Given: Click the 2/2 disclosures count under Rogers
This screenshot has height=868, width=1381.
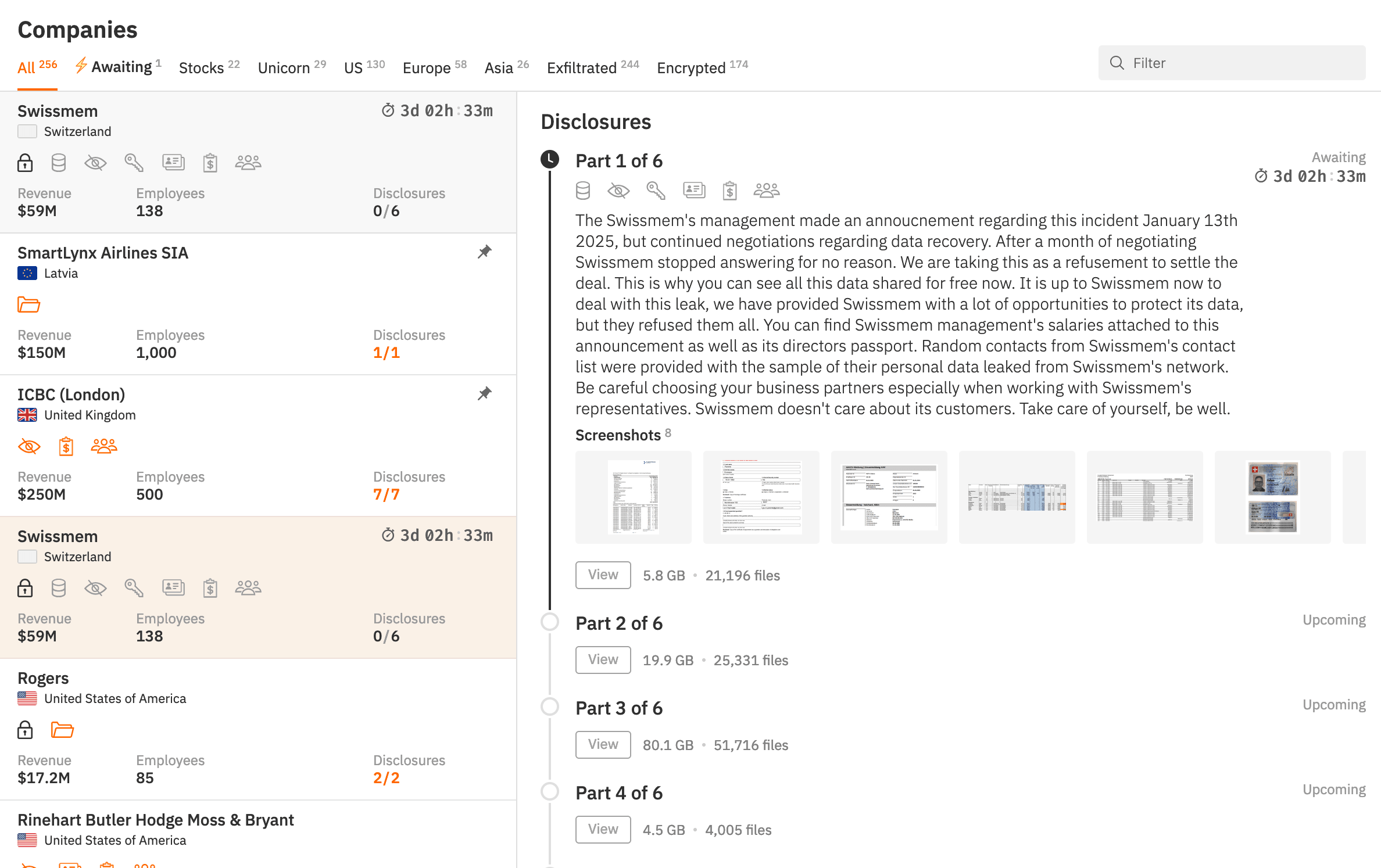Looking at the screenshot, I should 387,778.
